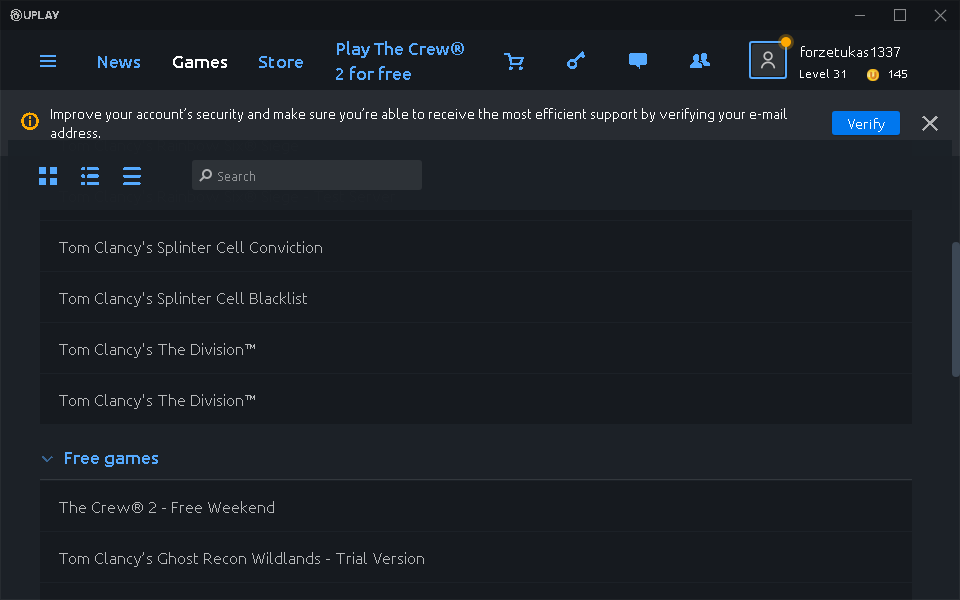Click the user profile avatar
Viewport: 960px width, 600px height.
768,60
